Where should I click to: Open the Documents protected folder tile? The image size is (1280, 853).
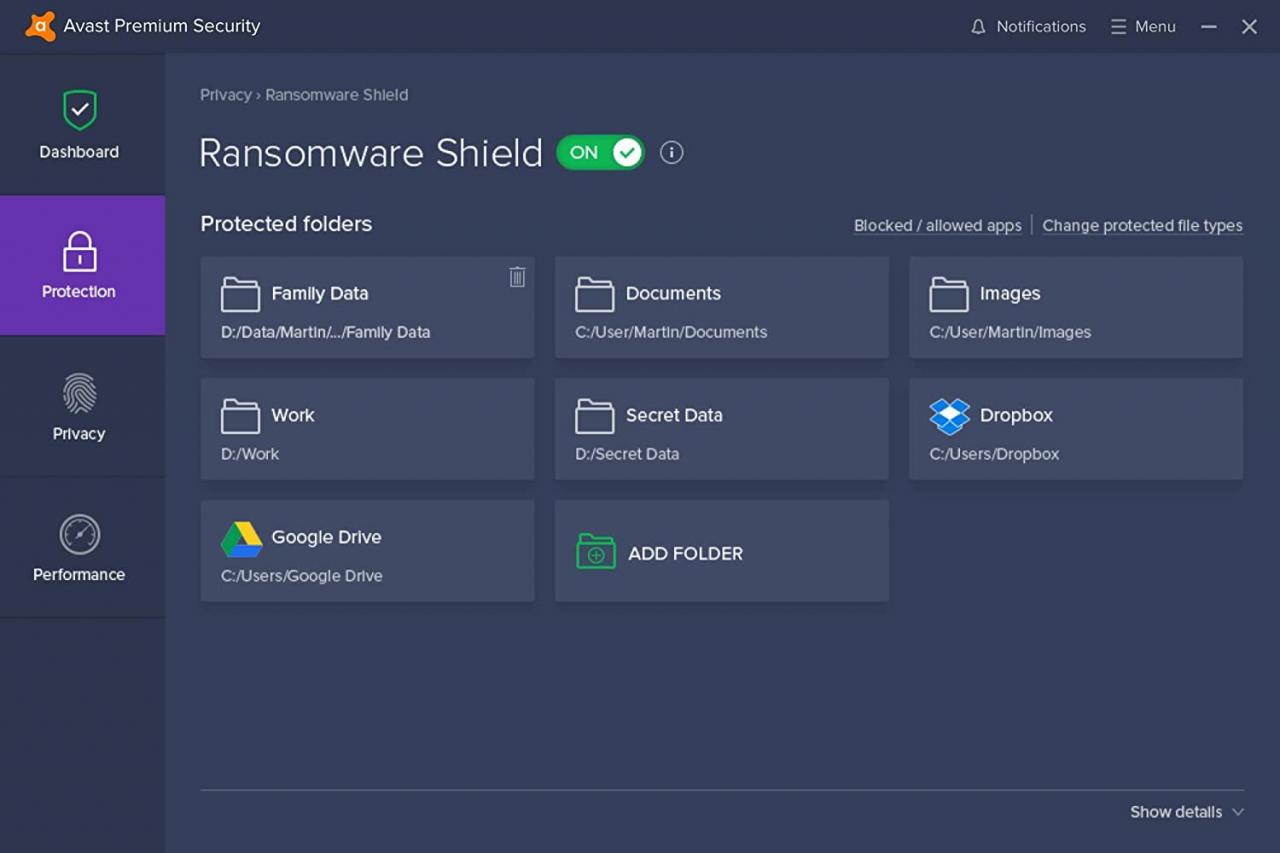[x=721, y=307]
